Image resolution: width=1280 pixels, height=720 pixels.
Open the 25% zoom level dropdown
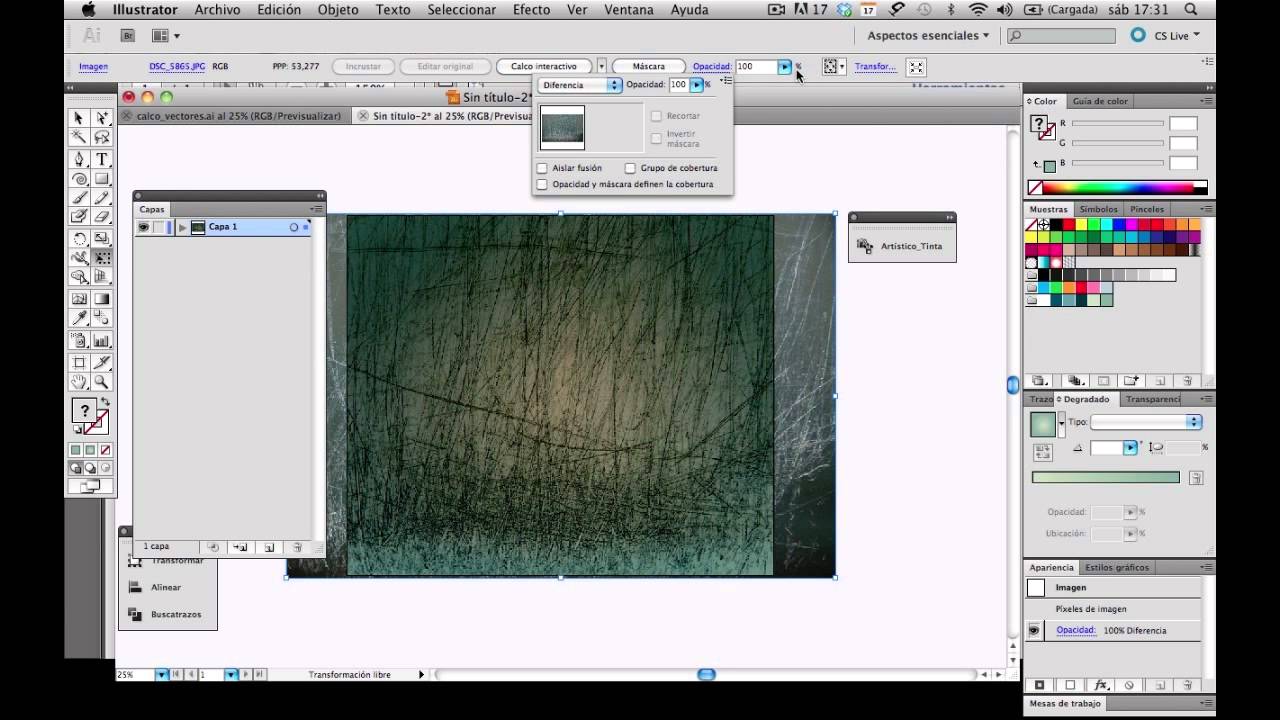coord(162,675)
